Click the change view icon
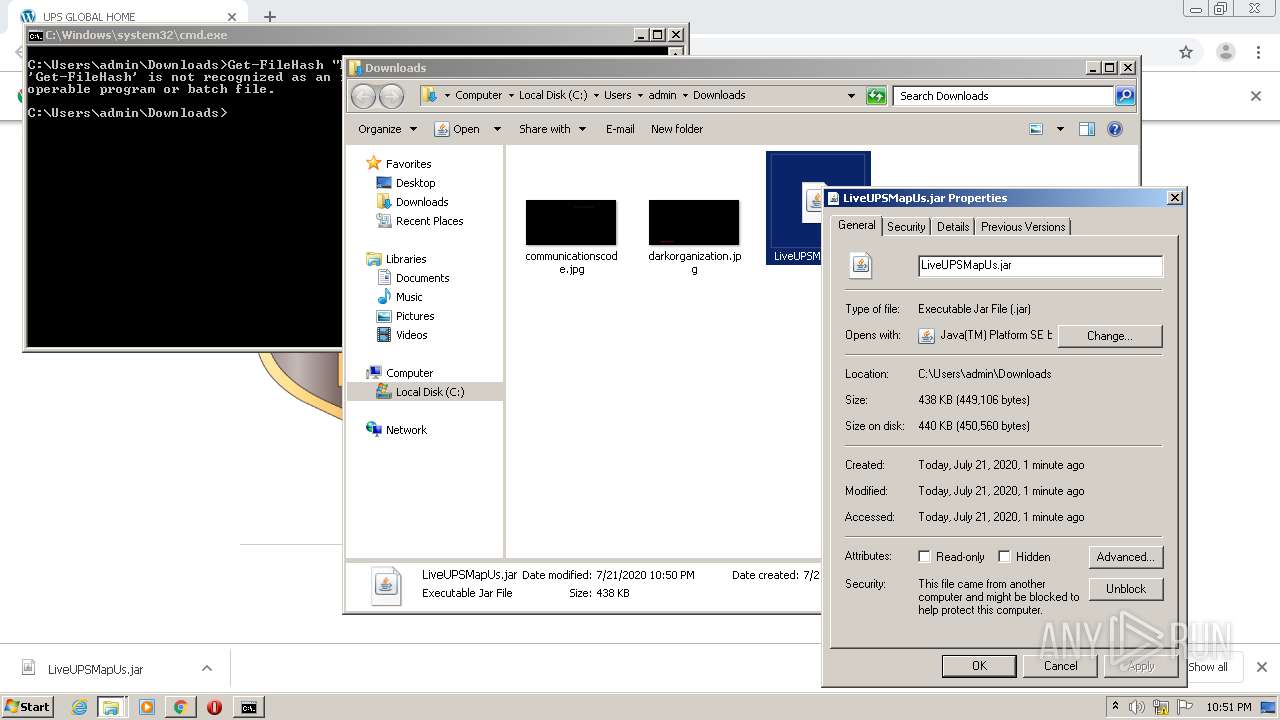Viewport: 1280px width, 720px height. pos(1036,129)
